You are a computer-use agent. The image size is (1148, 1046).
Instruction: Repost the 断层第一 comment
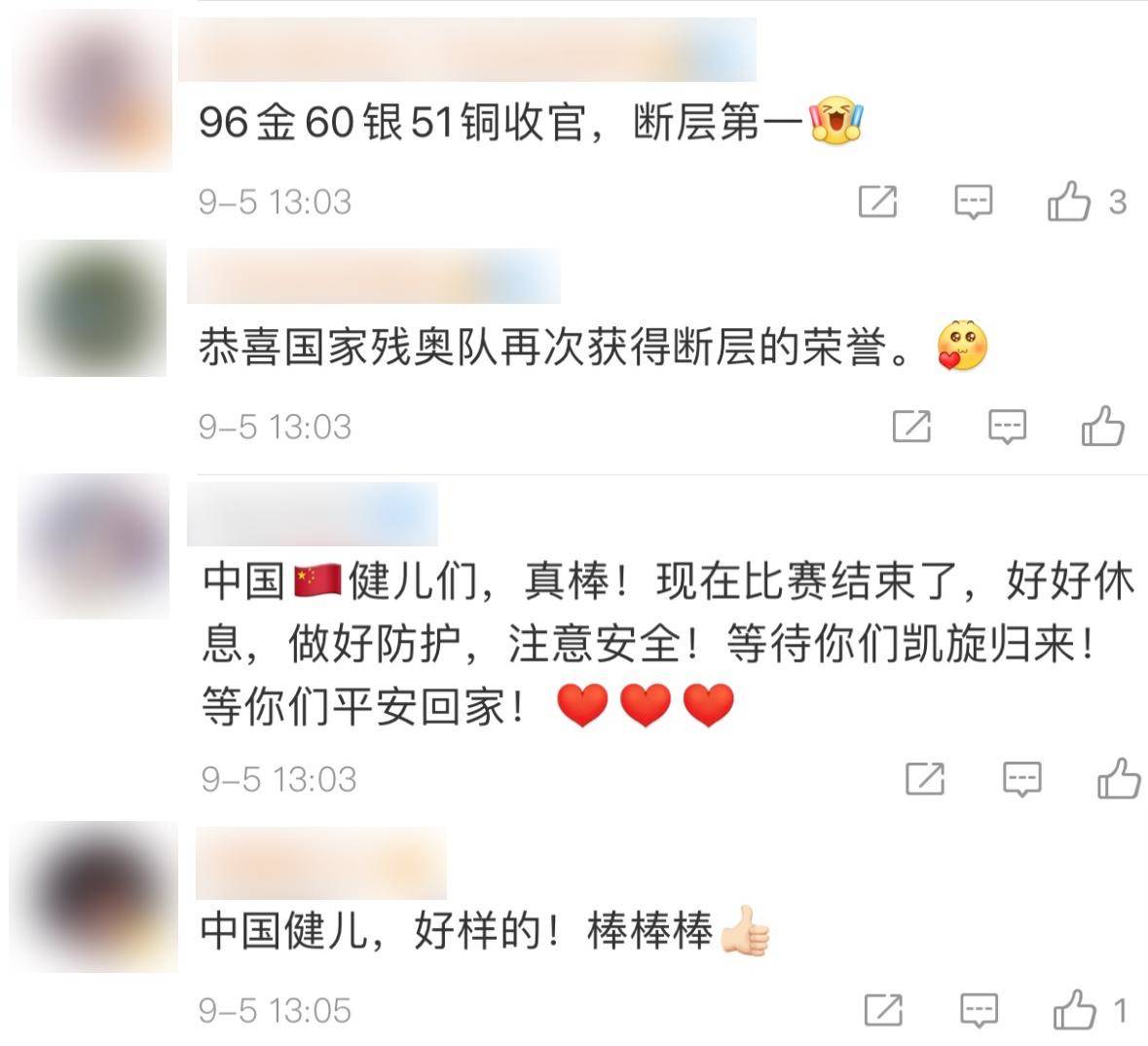click(x=877, y=202)
